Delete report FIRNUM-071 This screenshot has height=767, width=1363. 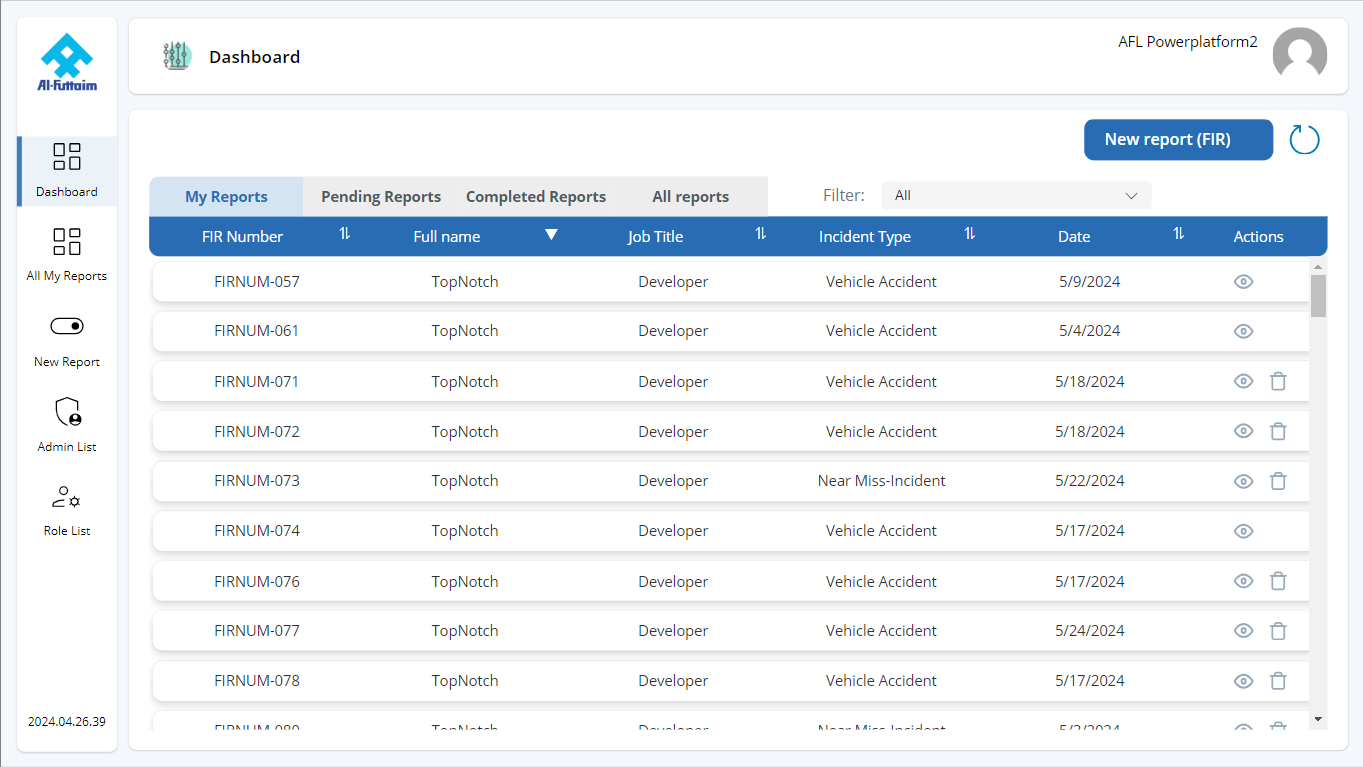[x=1278, y=381]
